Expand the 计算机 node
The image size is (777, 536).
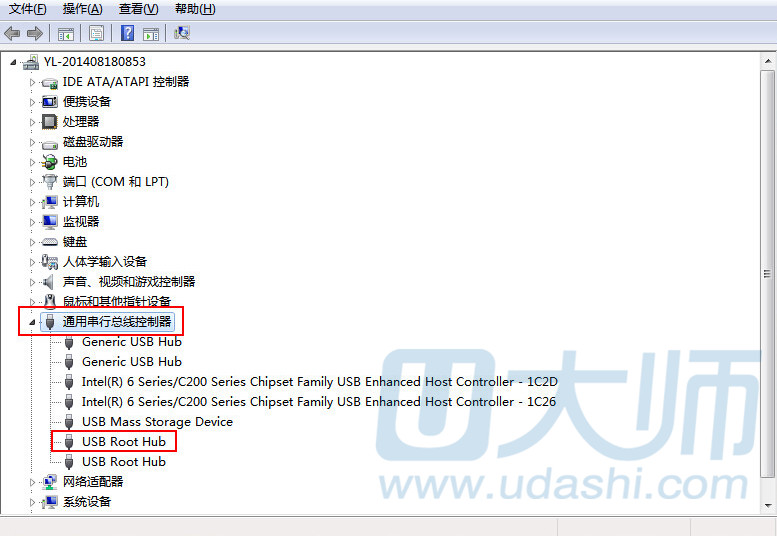click(x=32, y=202)
